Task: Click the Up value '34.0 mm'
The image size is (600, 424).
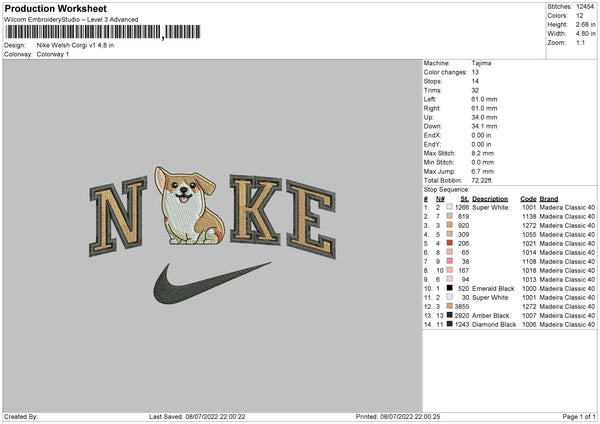Action: pos(484,117)
